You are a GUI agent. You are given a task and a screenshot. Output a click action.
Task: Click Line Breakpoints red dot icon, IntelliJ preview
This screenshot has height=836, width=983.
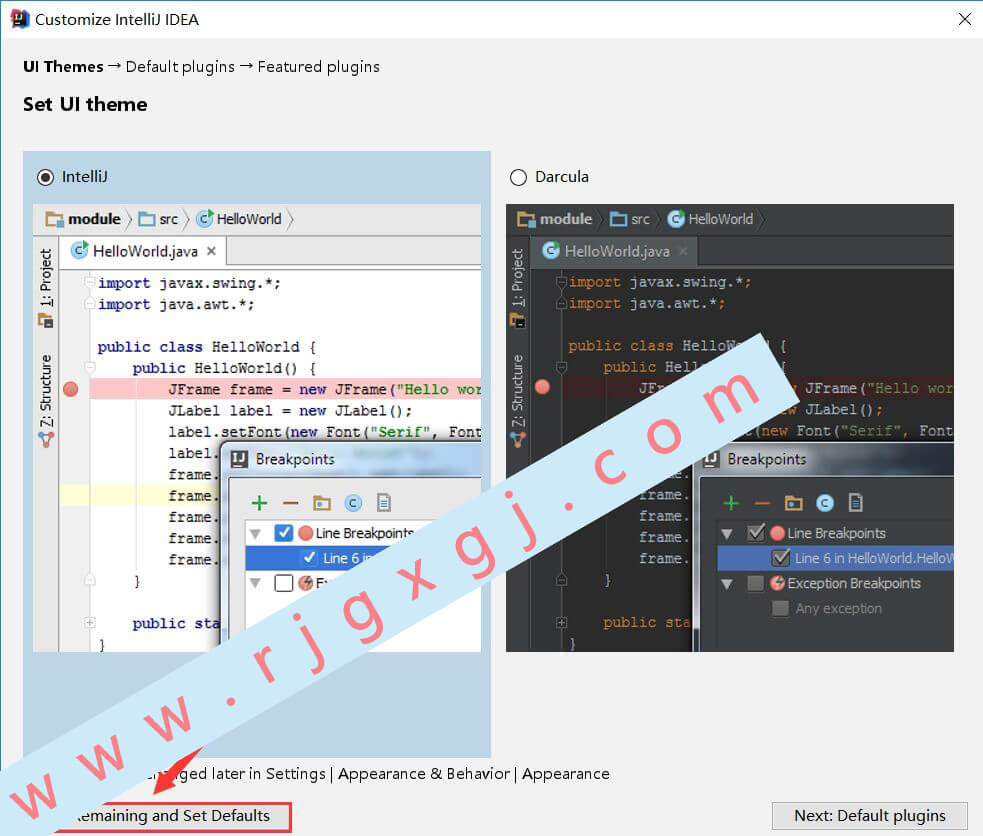(306, 533)
